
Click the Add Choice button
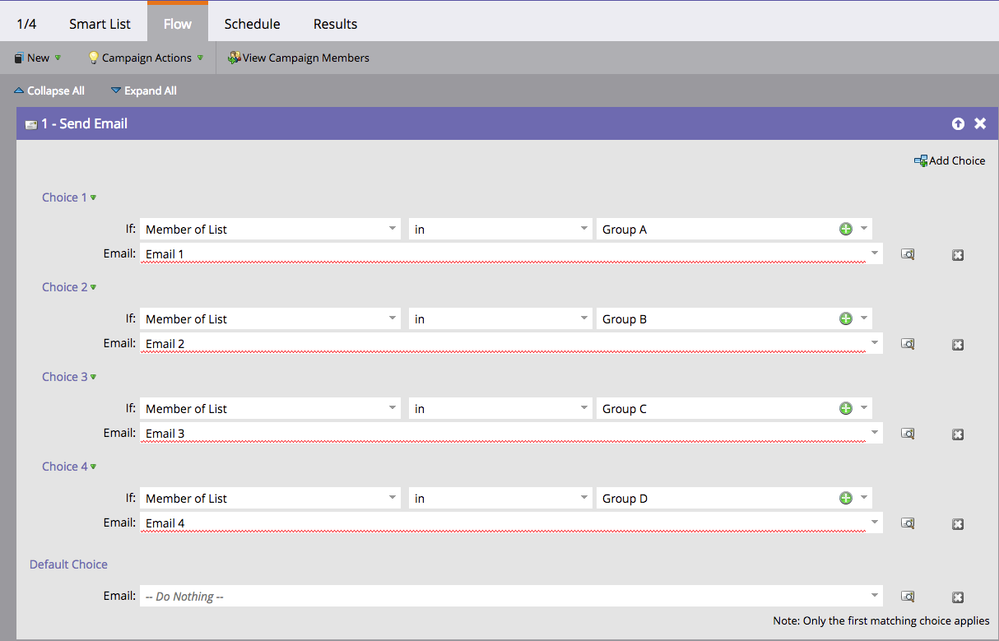click(x=949, y=161)
